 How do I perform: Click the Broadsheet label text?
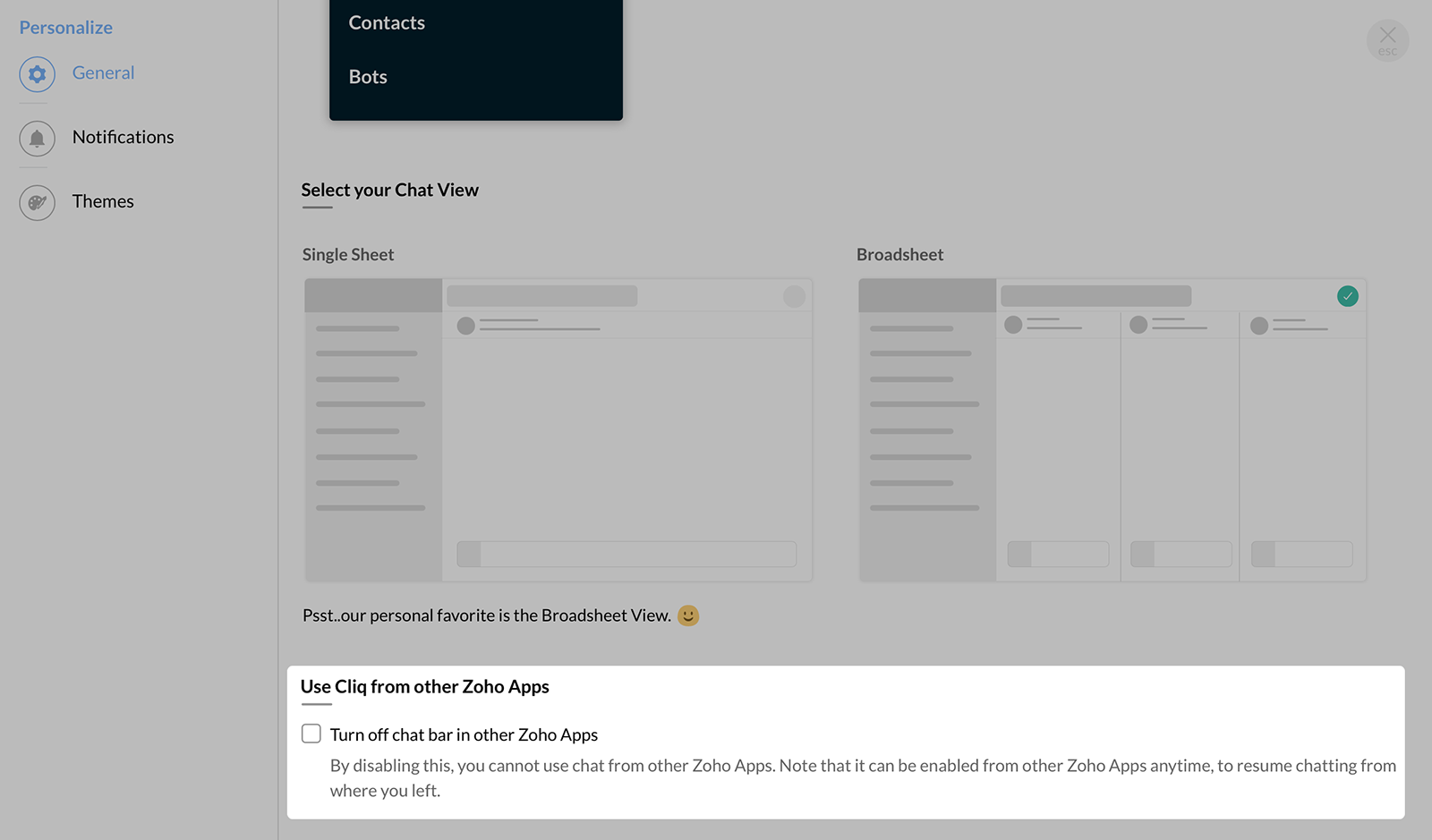click(x=899, y=255)
